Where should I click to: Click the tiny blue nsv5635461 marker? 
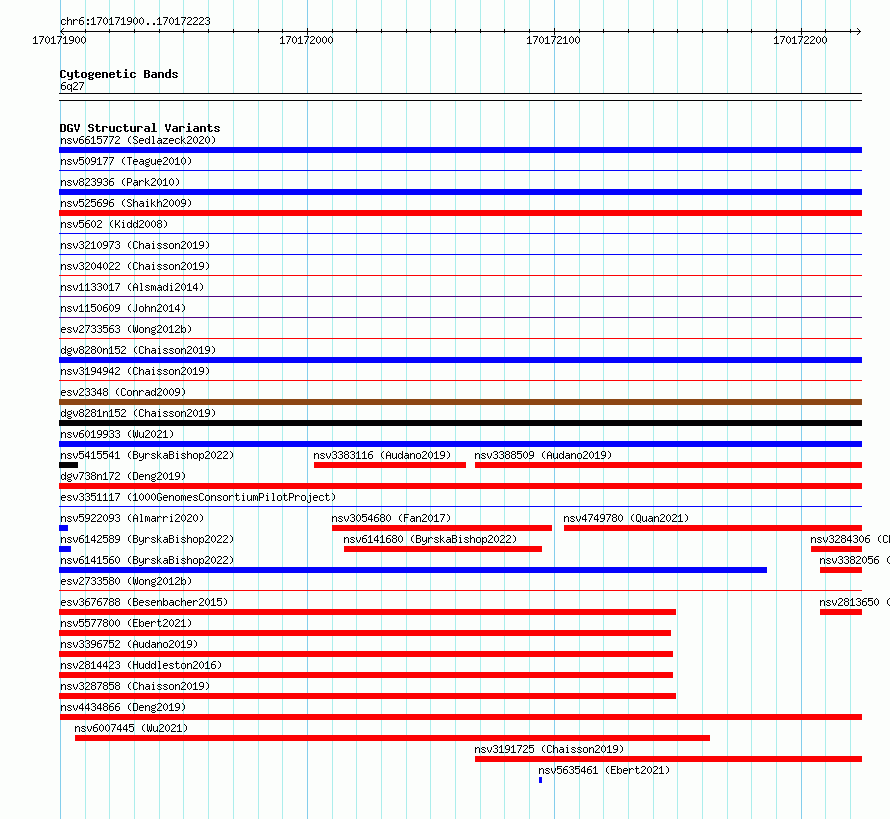(x=540, y=780)
